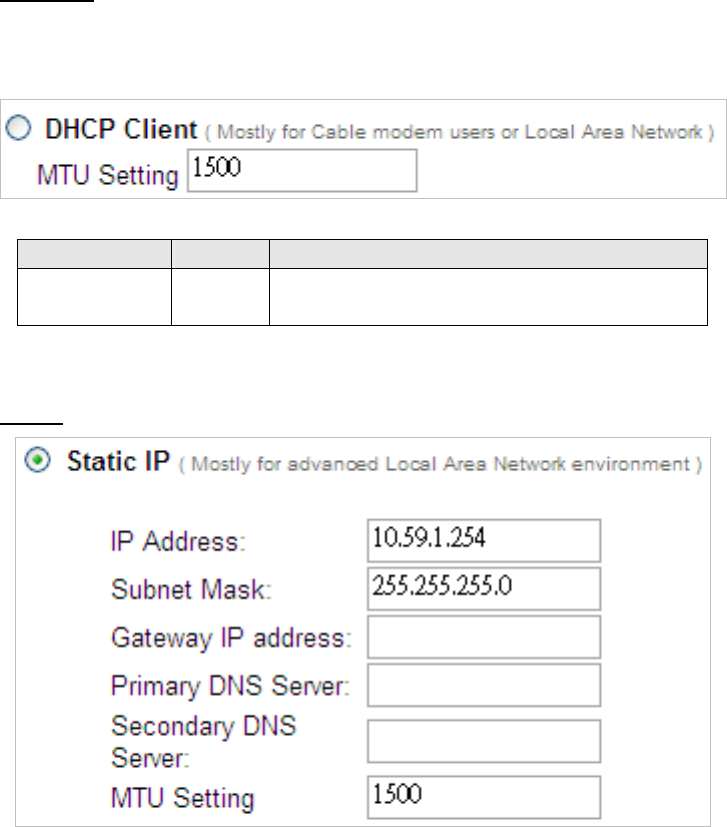The image size is (727, 827).
Task: Click the MTU Setting field under Static IP
Action: point(484,797)
